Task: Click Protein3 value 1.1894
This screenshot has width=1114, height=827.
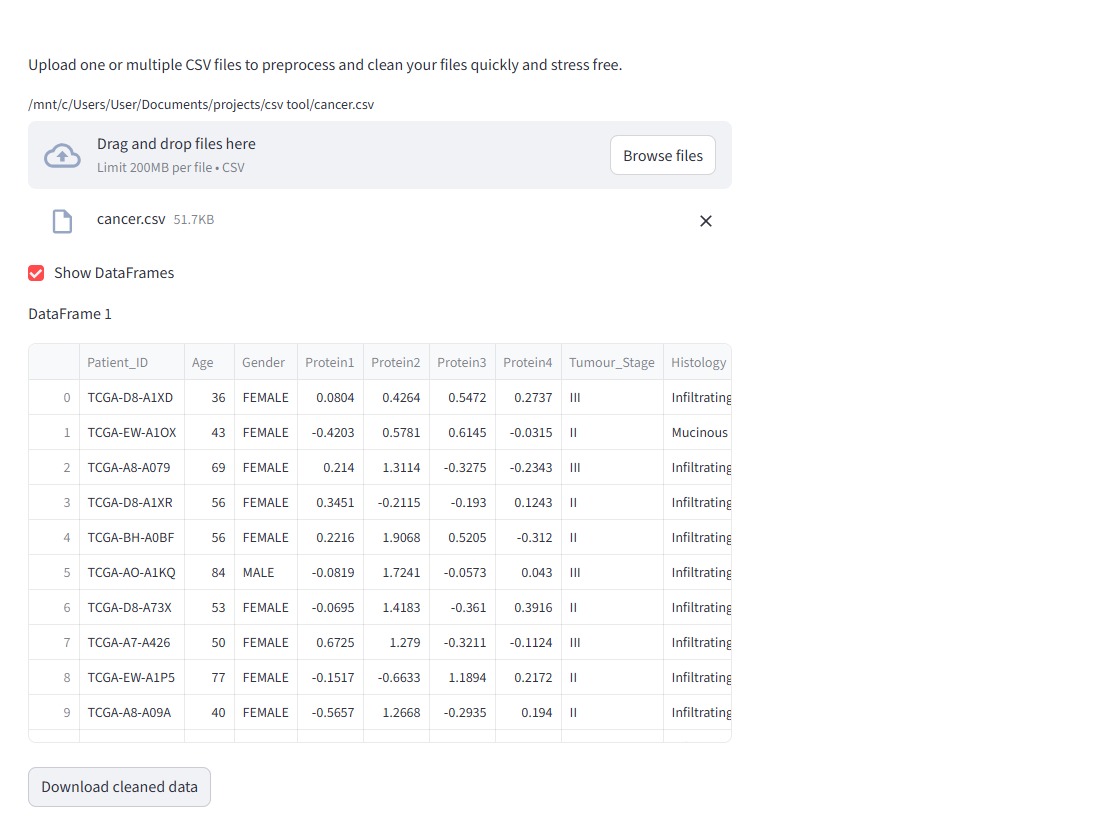Action: (463, 677)
